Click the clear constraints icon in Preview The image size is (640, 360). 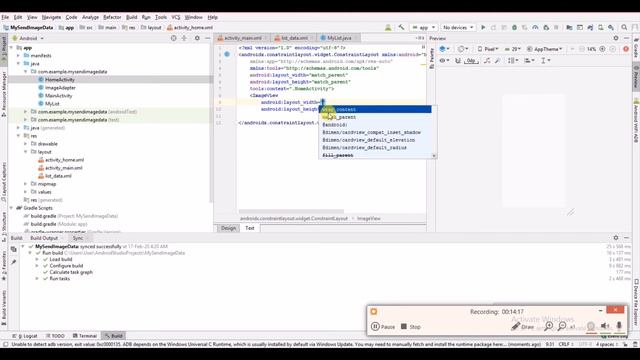pyautogui.click(x=487, y=60)
